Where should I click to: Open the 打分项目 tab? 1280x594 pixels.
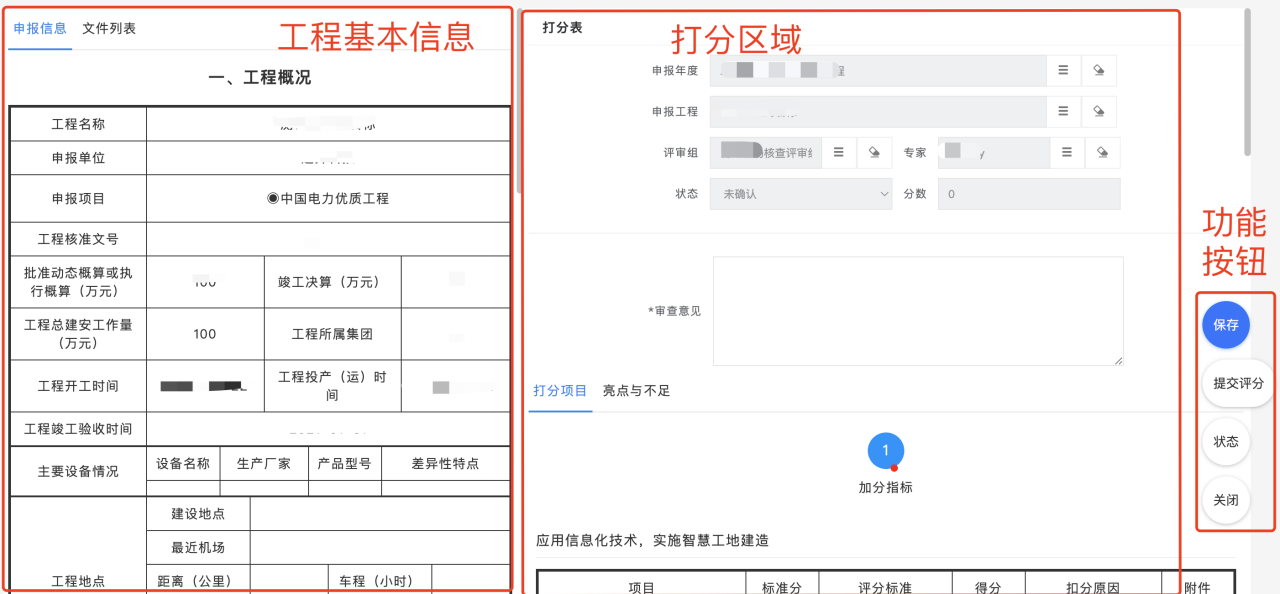pos(560,391)
